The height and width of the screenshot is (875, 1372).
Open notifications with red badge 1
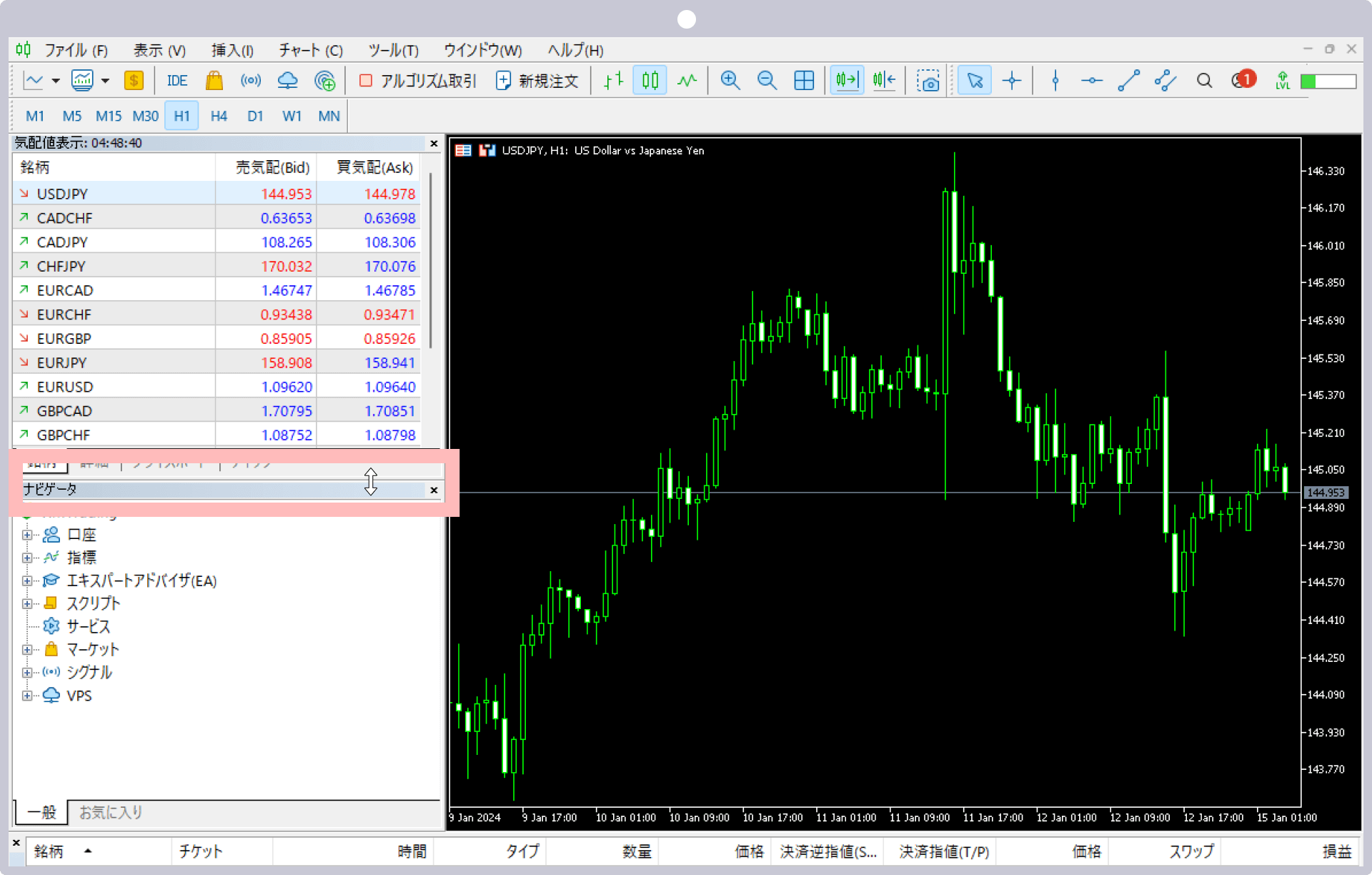point(1243,79)
